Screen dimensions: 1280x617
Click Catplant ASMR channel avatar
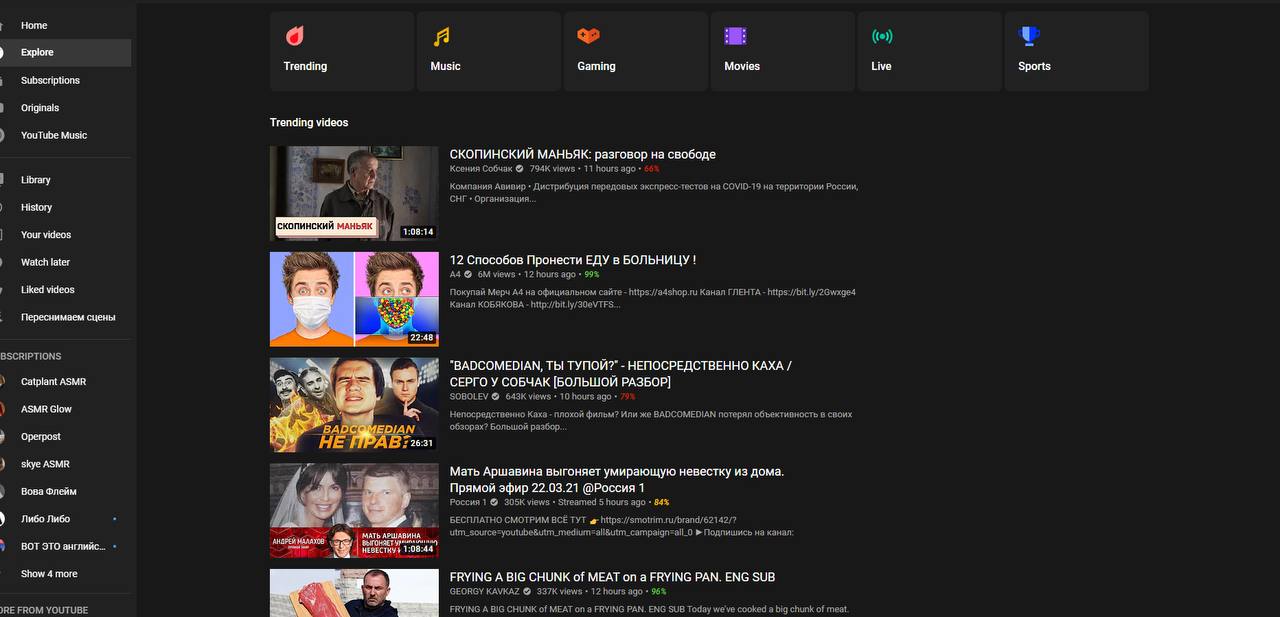tap(2, 382)
